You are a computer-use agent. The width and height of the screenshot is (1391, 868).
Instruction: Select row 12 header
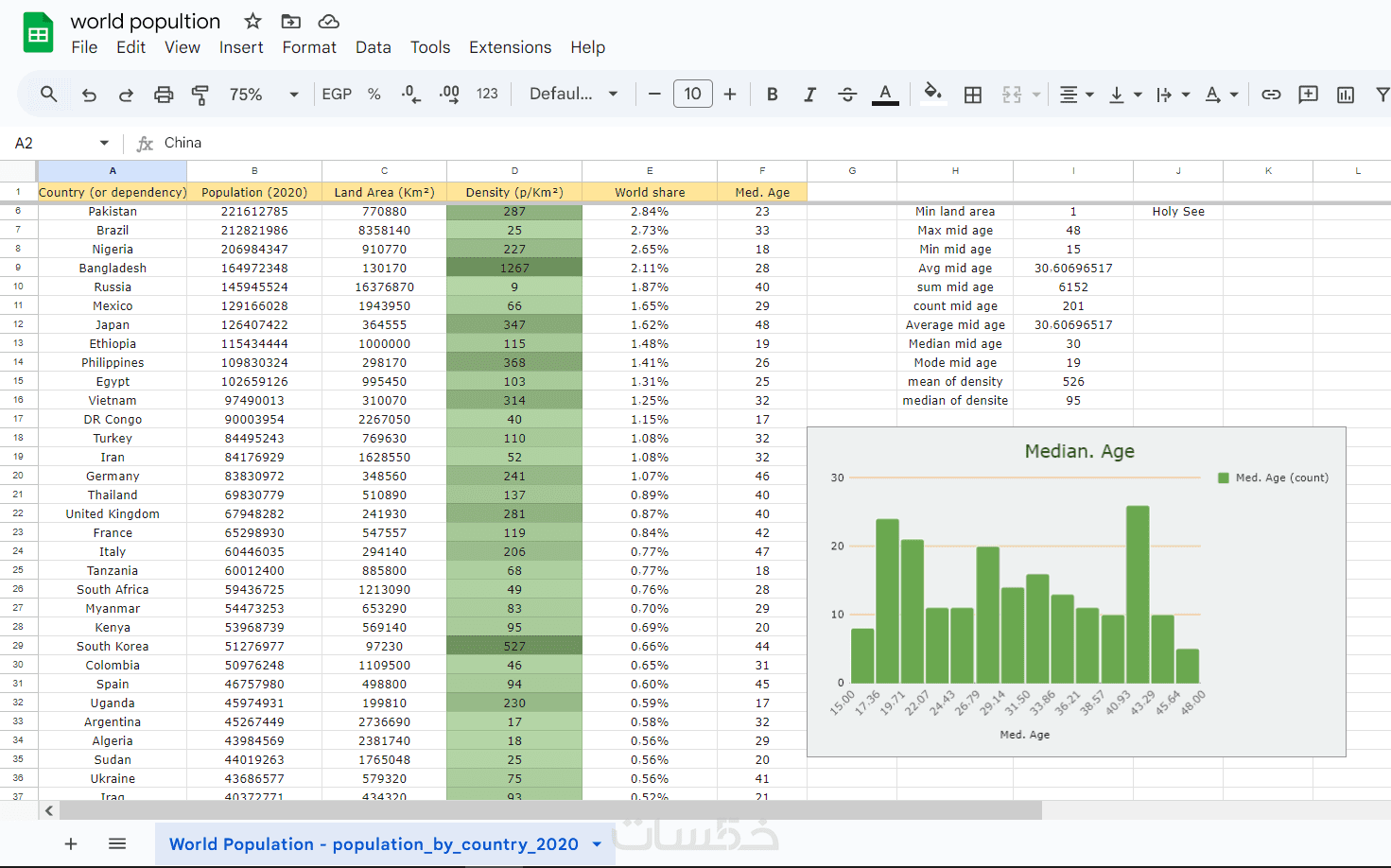(18, 324)
